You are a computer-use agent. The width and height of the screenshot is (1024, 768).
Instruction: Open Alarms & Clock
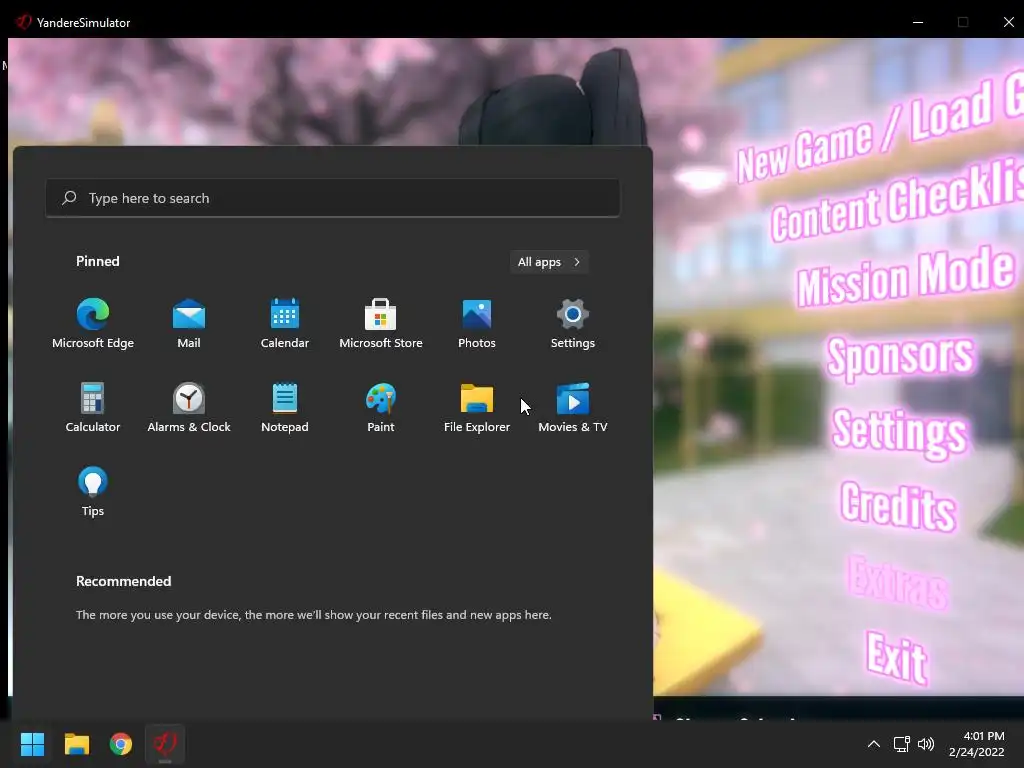tap(189, 408)
